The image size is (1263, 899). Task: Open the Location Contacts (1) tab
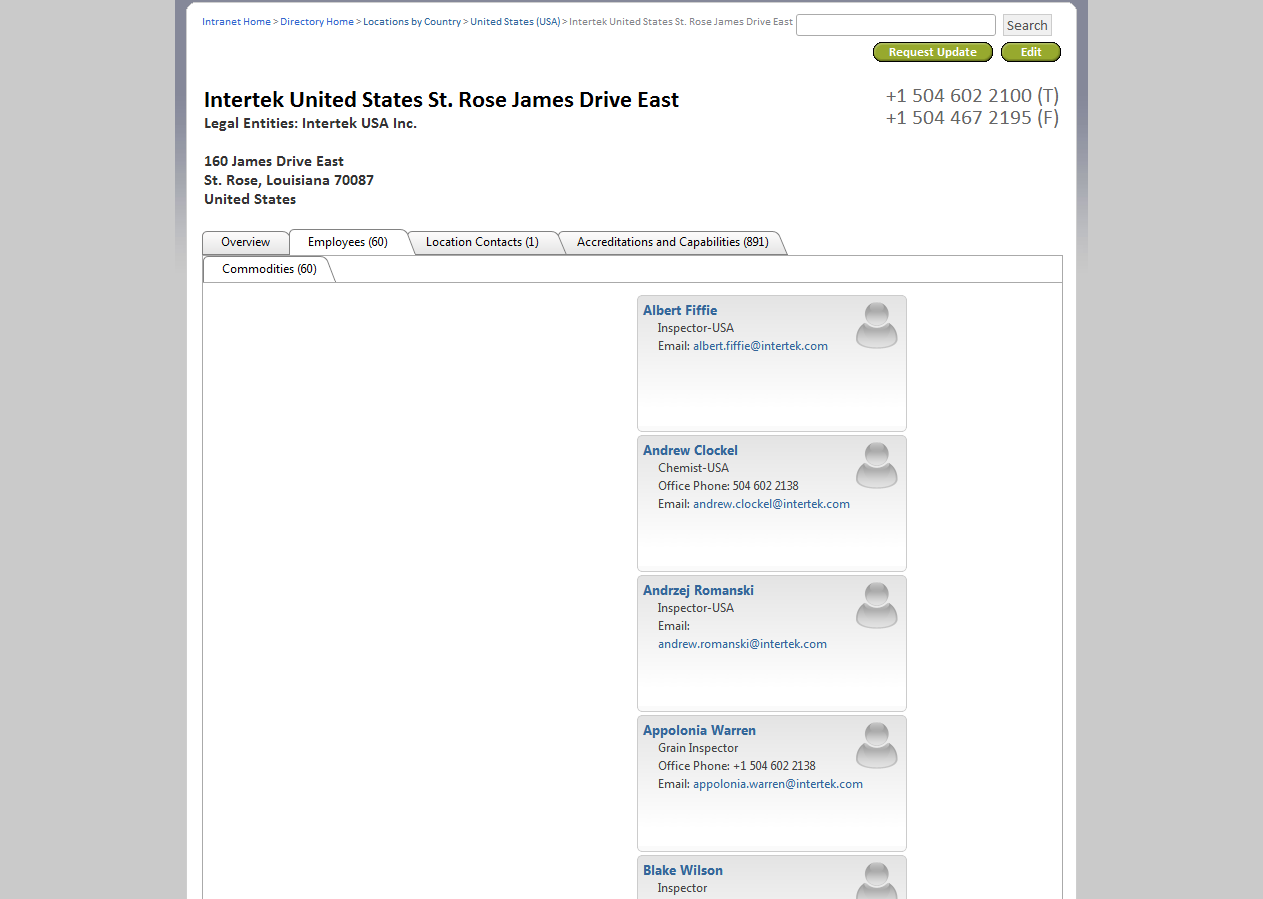(482, 242)
